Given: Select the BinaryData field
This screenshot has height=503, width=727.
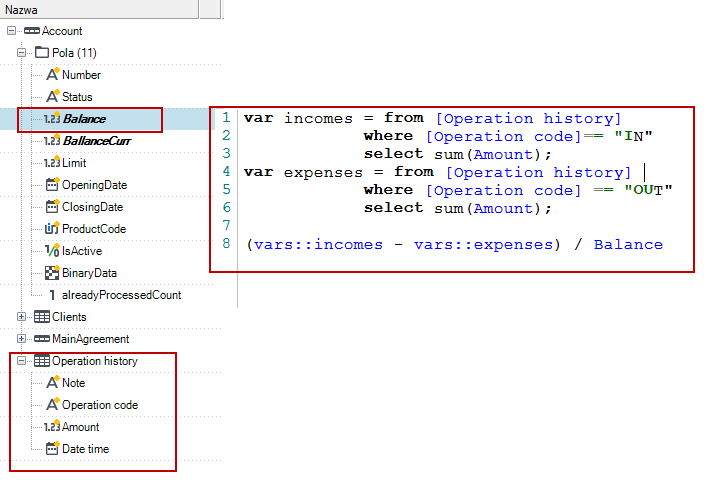Looking at the screenshot, I should tap(89, 273).
